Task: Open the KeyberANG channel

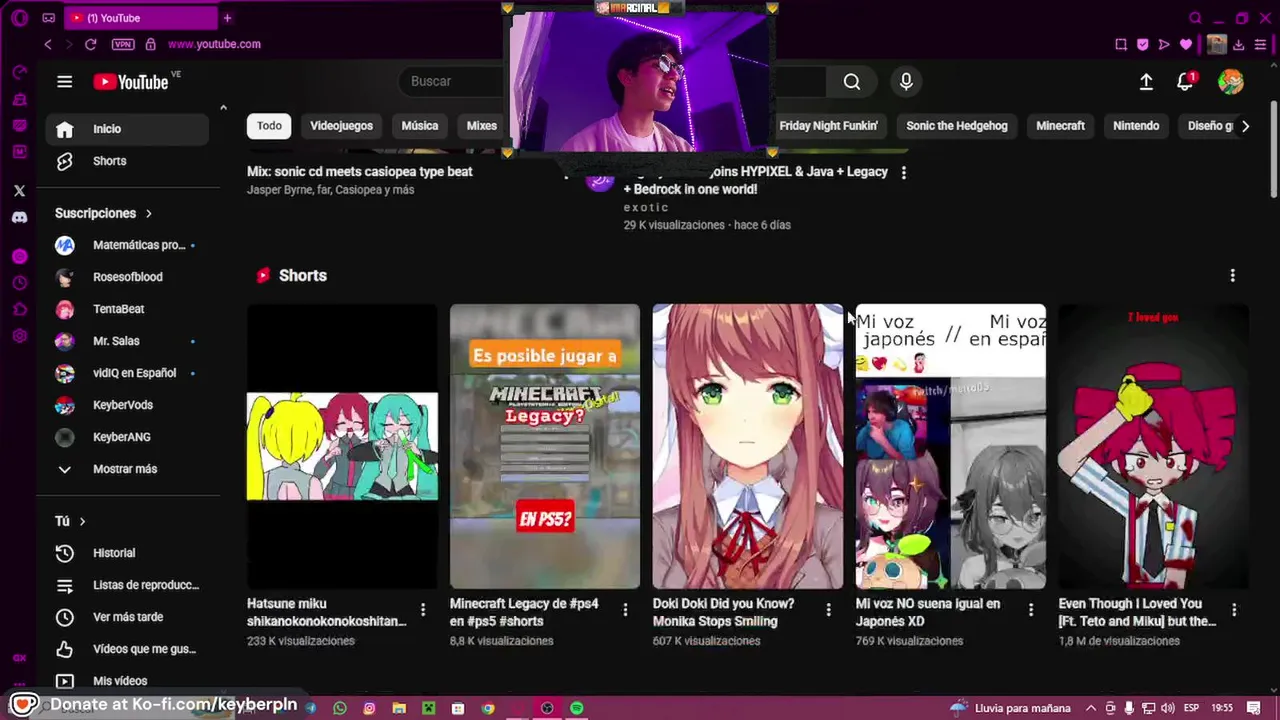Action: pos(127,437)
